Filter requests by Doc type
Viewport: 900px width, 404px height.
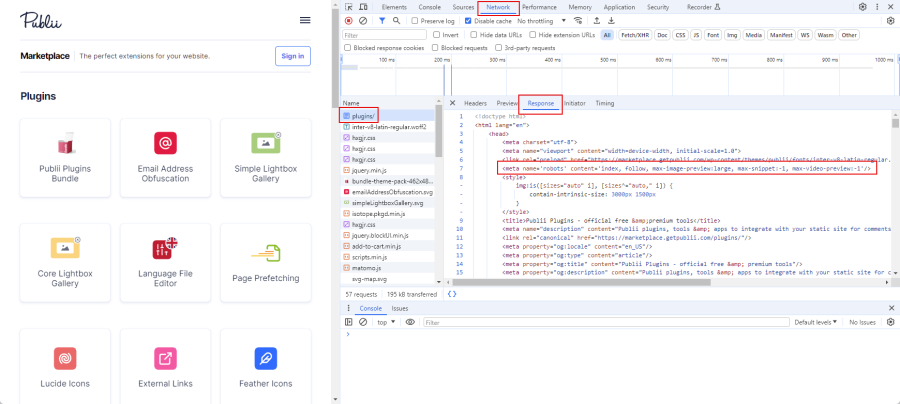click(662, 35)
